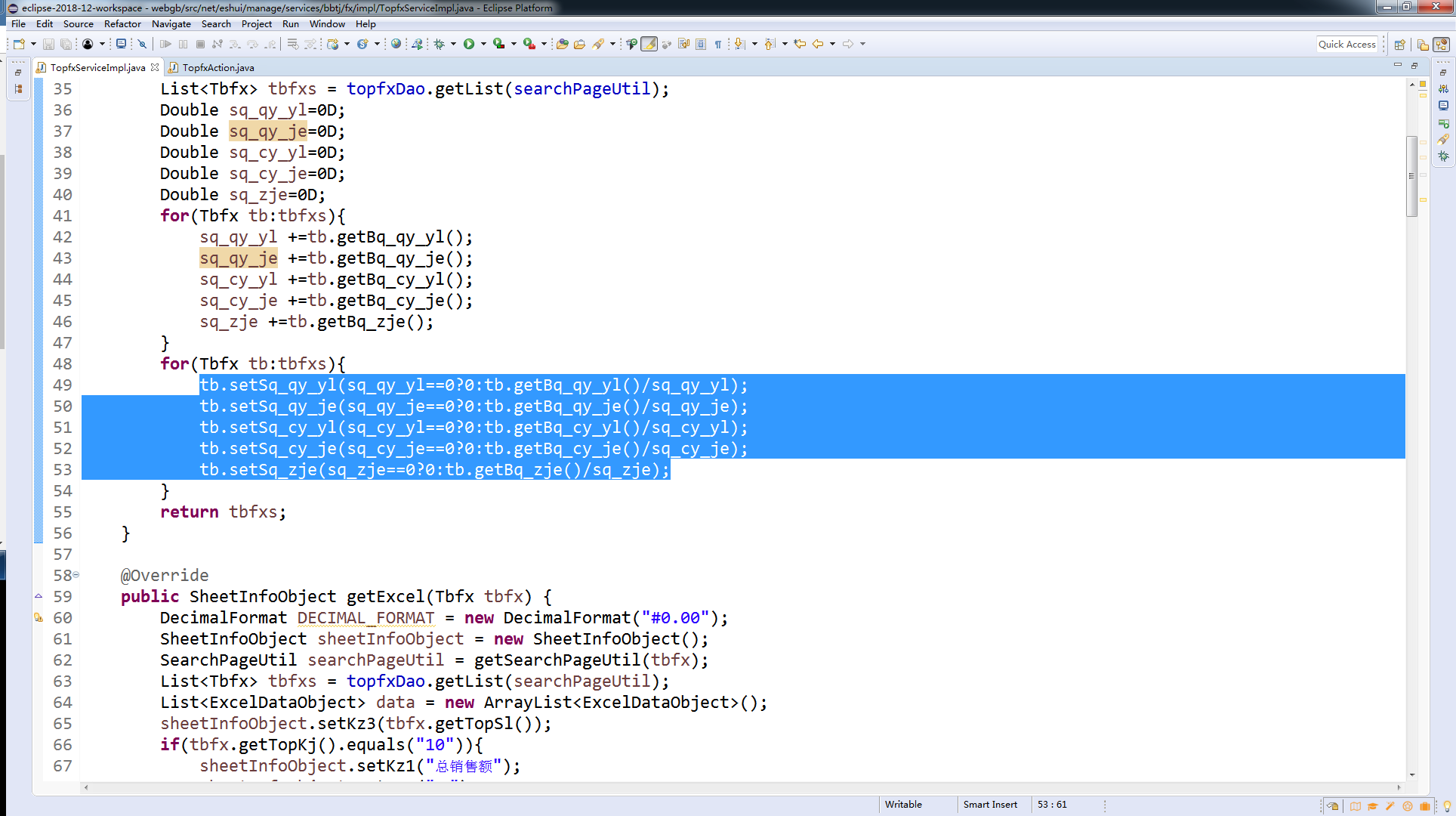Click the green Run button
The width and height of the screenshot is (1456, 816).
coord(469,44)
